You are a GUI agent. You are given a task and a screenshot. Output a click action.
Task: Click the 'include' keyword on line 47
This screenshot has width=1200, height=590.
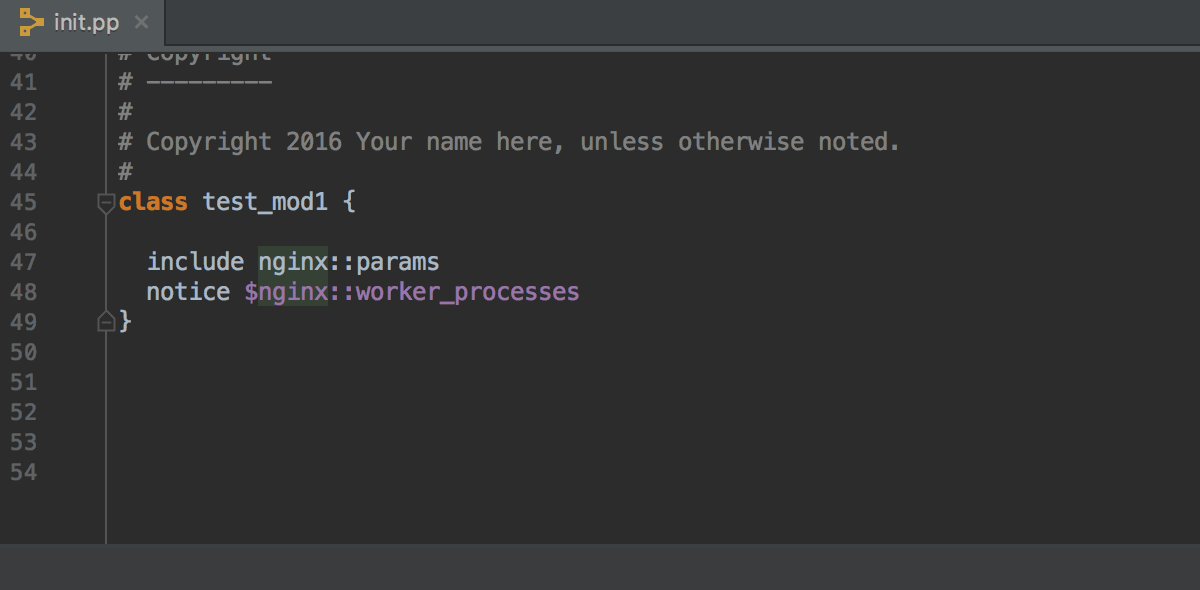click(195, 262)
